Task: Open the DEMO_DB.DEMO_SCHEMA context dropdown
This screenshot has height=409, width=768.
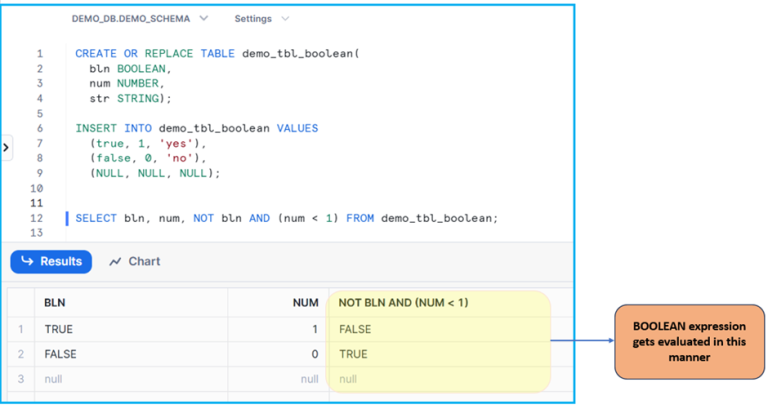Action: pyautogui.click(x=140, y=19)
